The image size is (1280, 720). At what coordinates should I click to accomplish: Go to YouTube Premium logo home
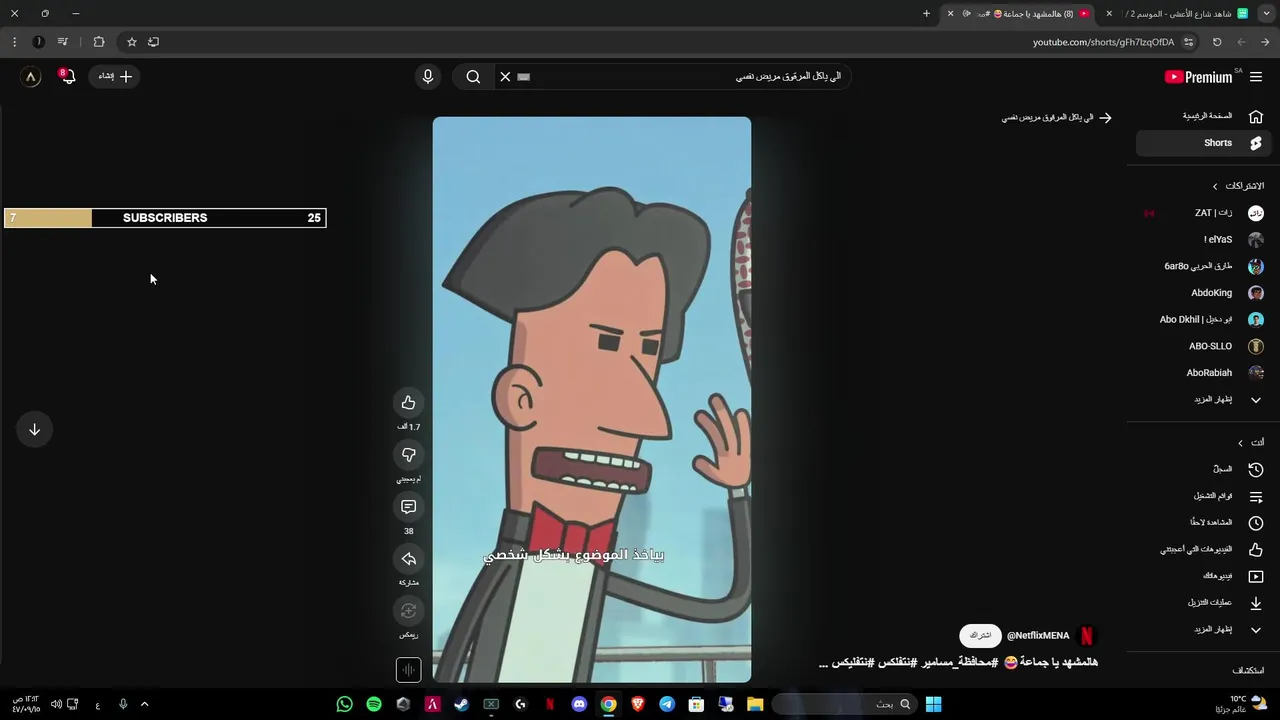1199,77
